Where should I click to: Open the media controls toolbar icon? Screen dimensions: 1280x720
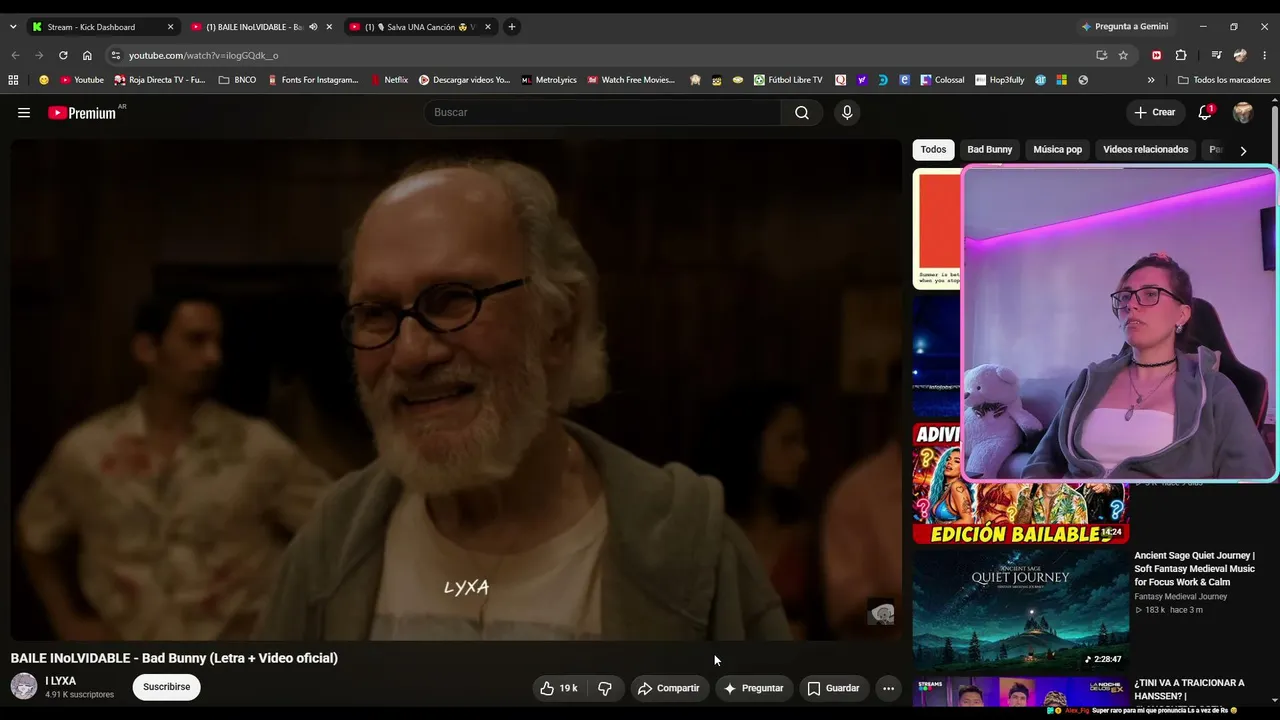pos(1216,55)
